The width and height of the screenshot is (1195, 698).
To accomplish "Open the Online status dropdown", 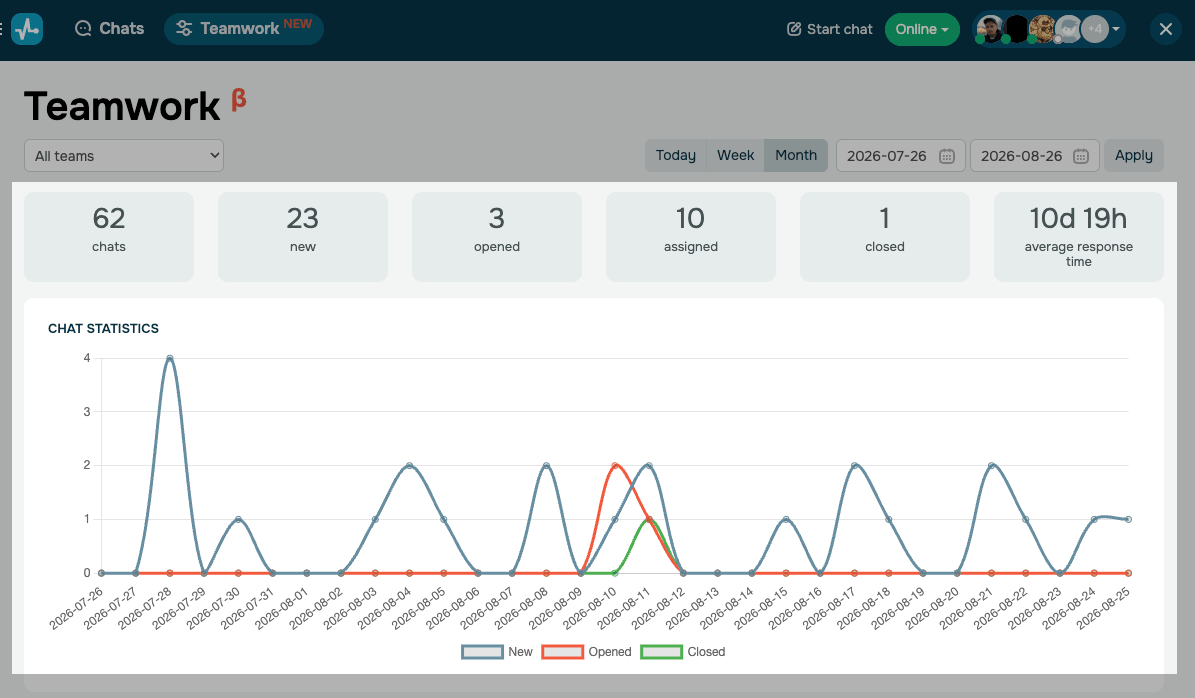I will point(922,29).
